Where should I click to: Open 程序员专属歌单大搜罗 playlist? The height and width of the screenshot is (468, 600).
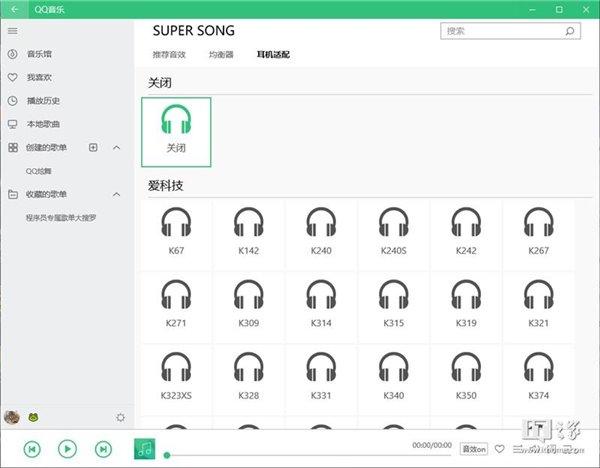[x=61, y=218]
